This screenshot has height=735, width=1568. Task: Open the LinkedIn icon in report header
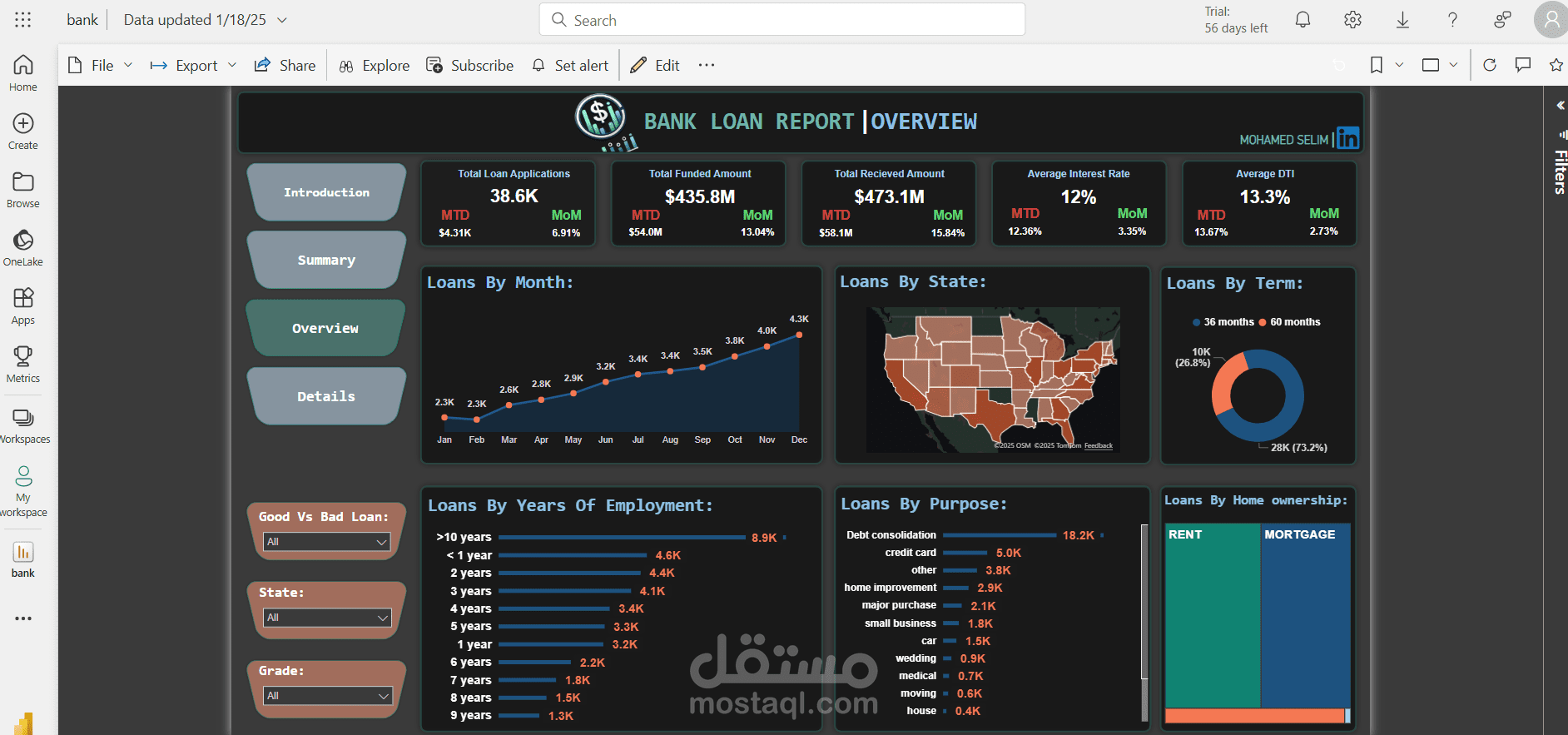pyautogui.click(x=1347, y=138)
